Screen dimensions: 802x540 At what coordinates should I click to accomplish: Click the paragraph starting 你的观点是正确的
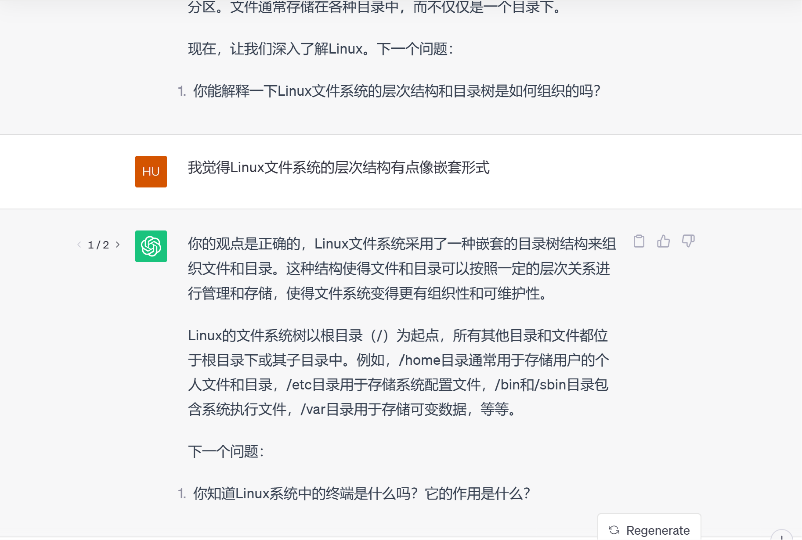click(403, 268)
